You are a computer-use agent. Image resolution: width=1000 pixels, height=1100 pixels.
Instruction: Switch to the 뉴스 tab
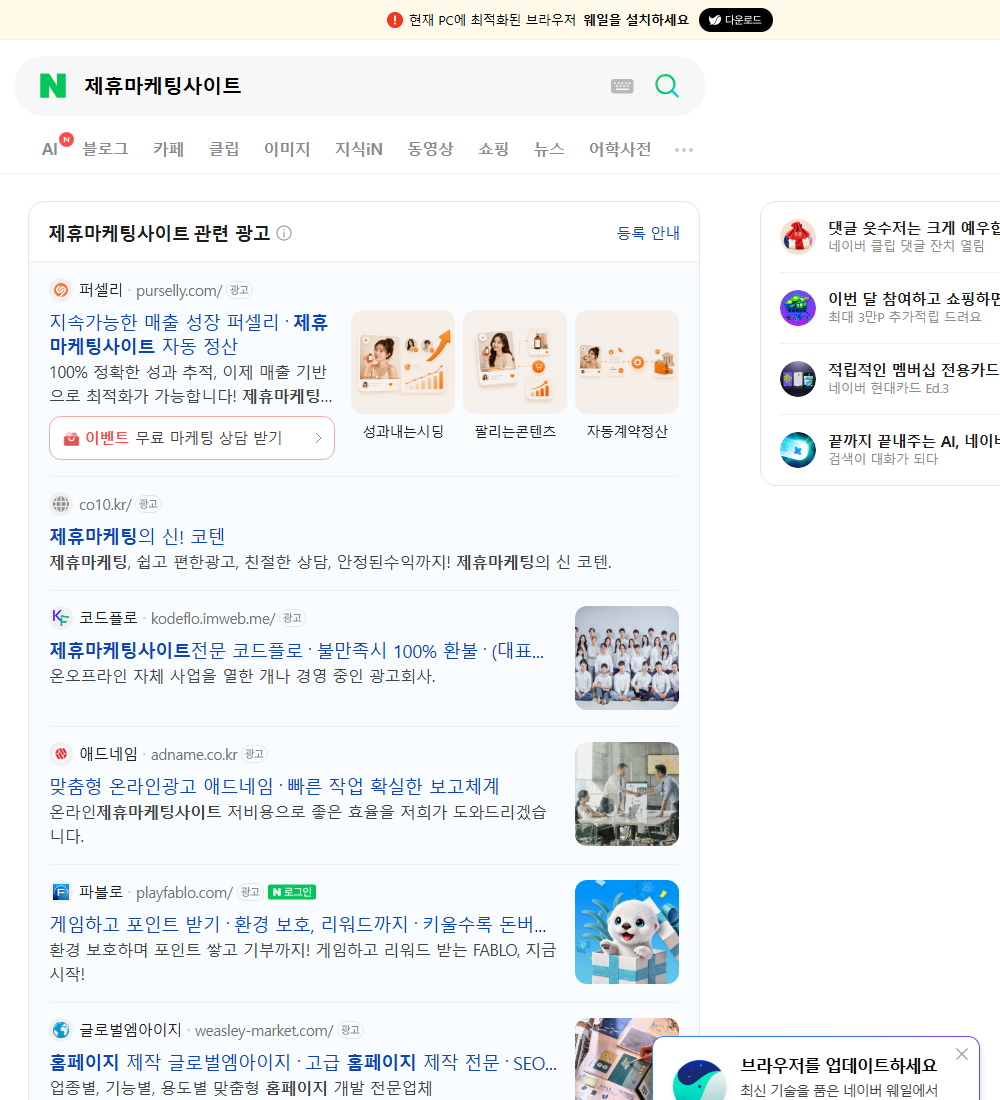pos(549,149)
